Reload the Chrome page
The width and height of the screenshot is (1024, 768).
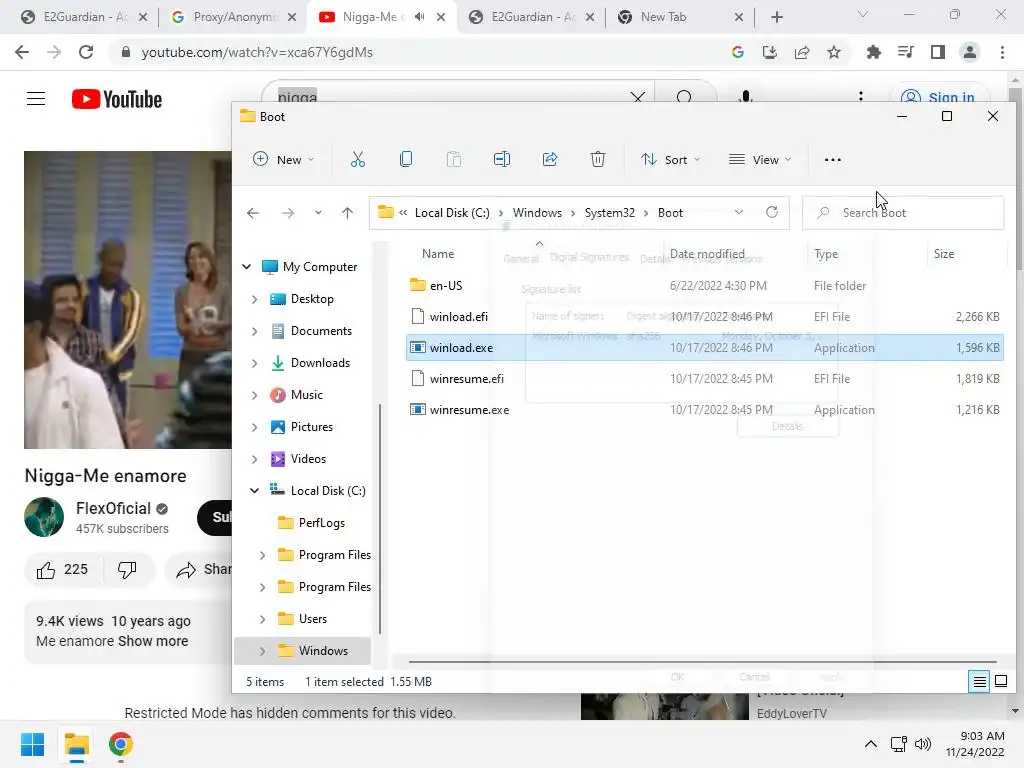(86, 52)
